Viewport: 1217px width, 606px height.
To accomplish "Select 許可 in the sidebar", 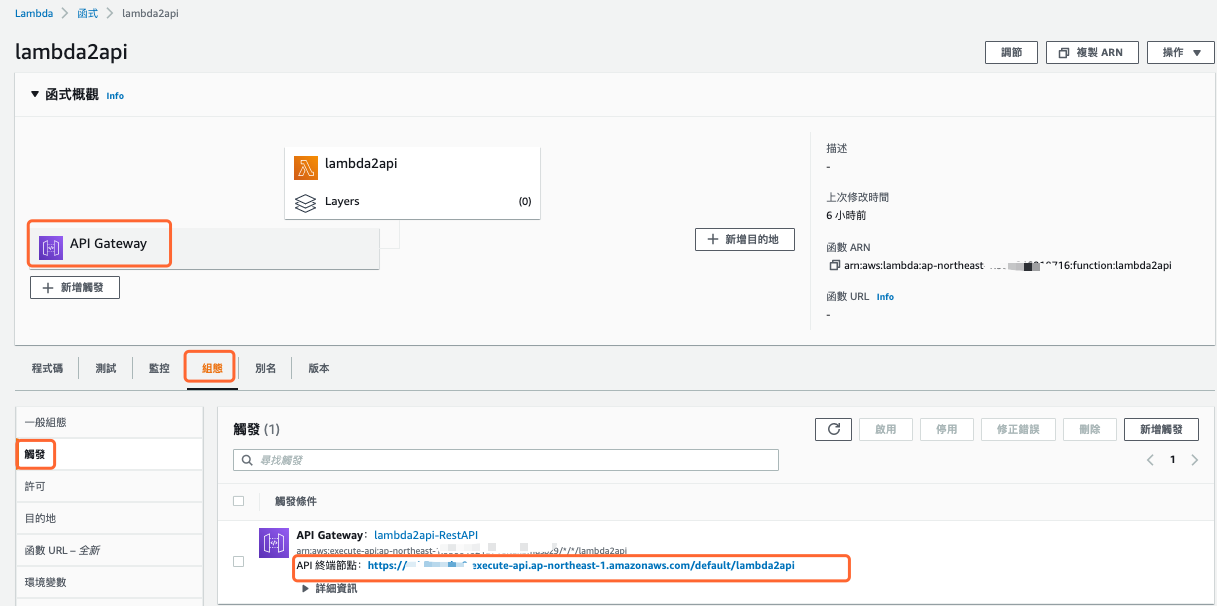I will coord(109,486).
